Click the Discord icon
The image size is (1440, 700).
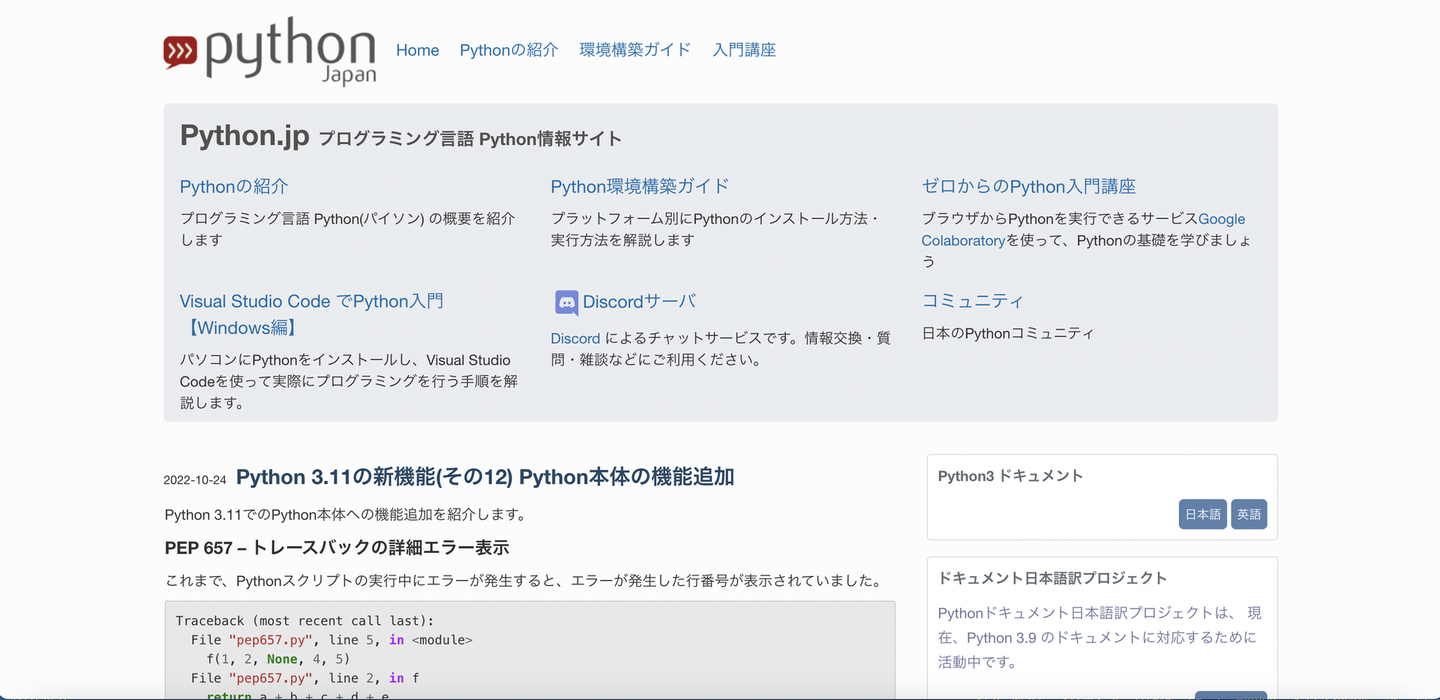tap(566, 302)
